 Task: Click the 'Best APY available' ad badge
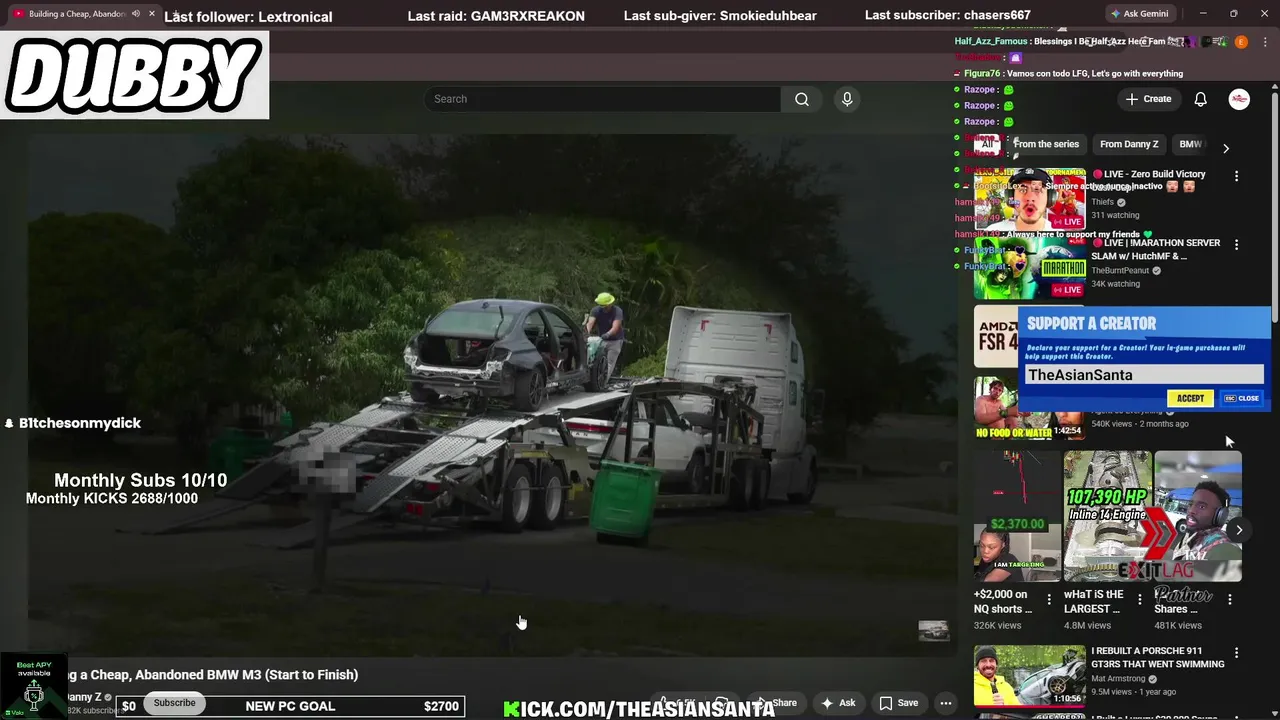click(34, 686)
